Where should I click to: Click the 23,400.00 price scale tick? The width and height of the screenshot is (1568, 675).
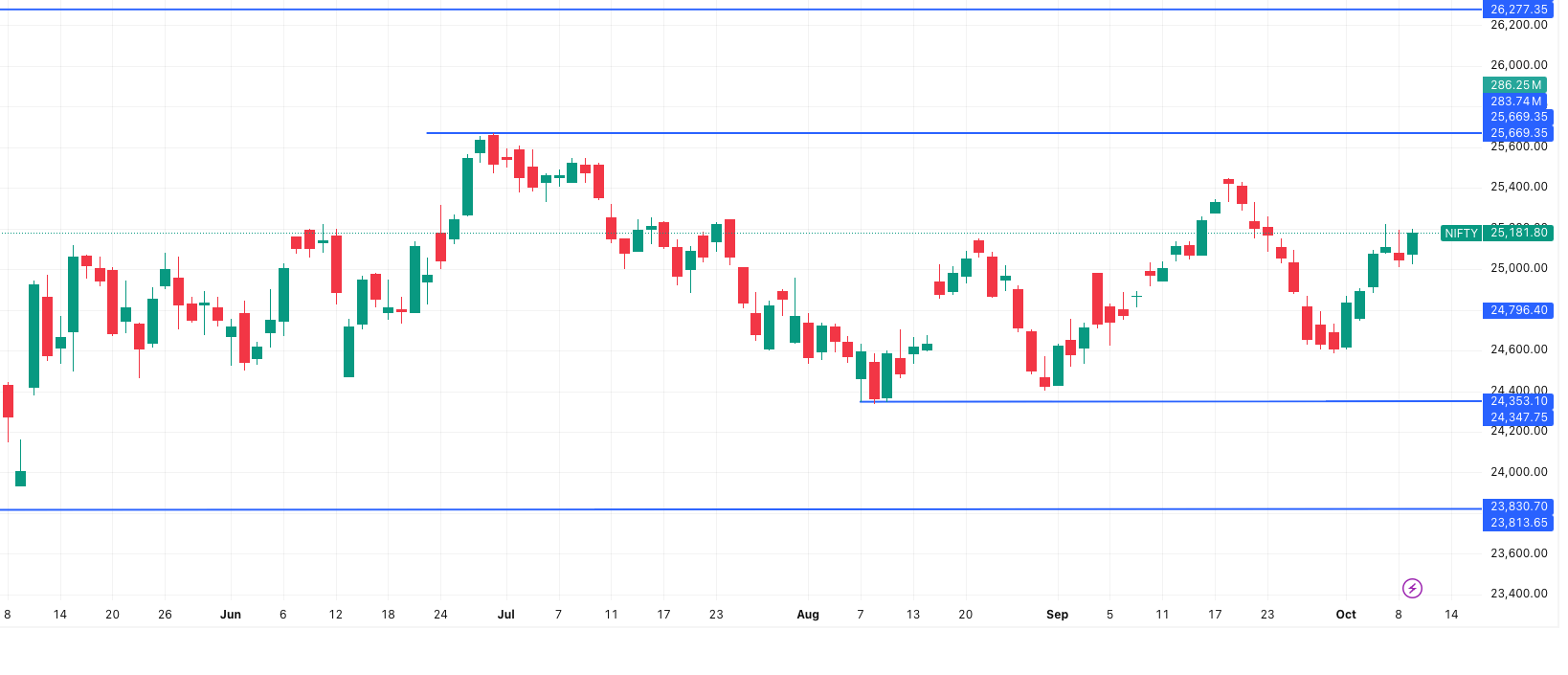tap(1518, 594)
